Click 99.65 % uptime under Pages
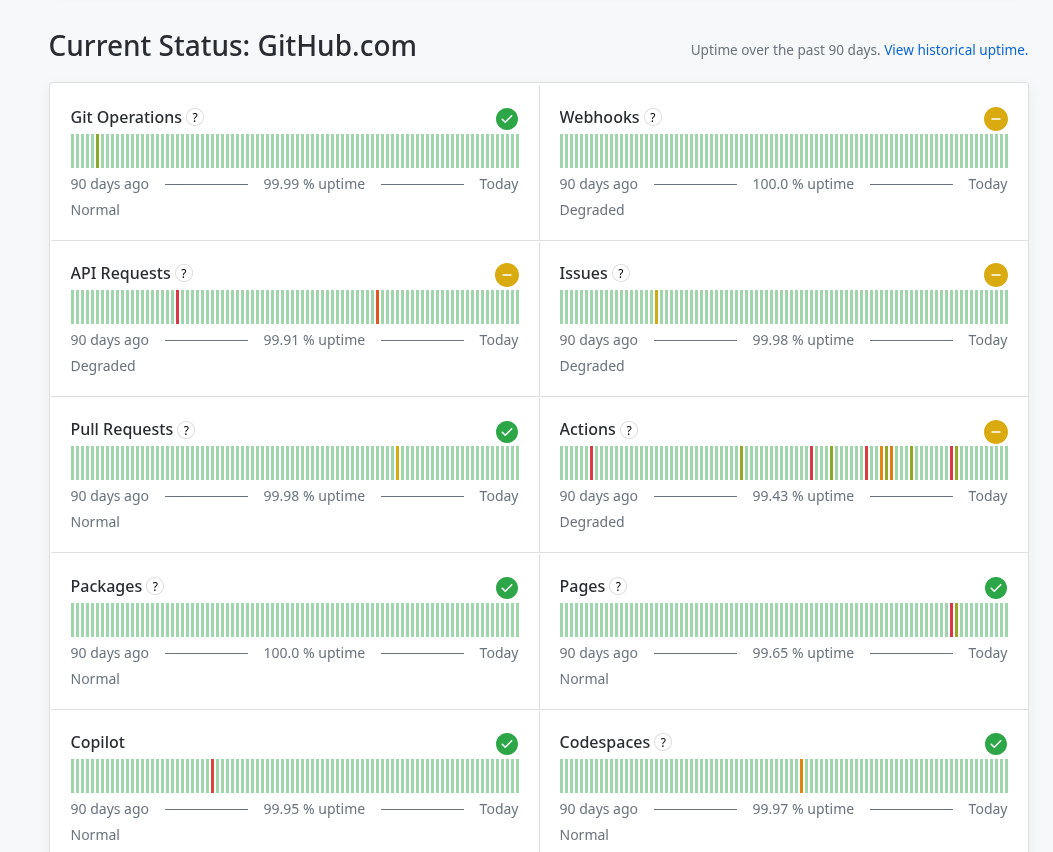This screenshot has width=1053, height=852. point(803,653)
